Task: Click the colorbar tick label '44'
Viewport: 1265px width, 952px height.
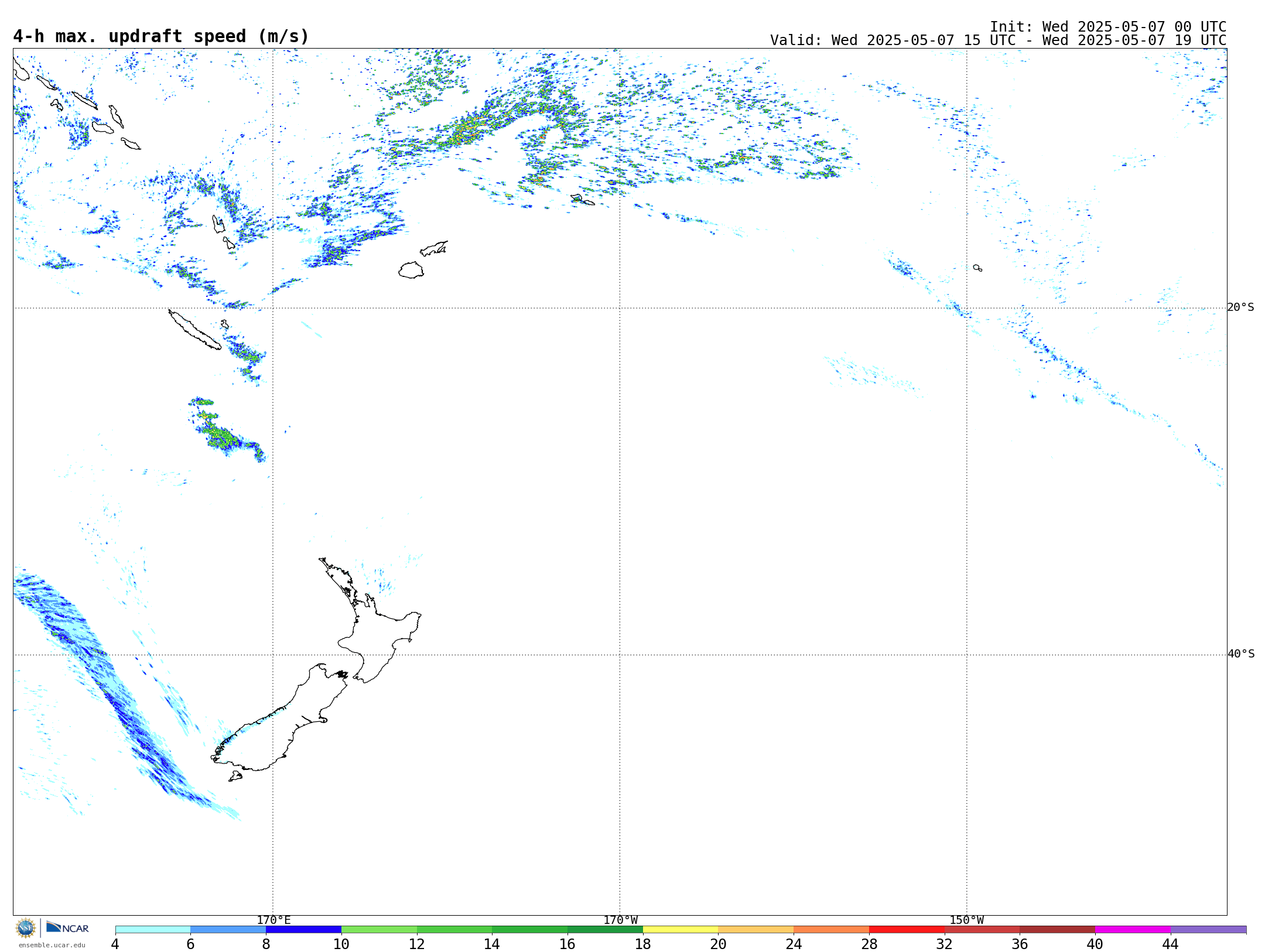Action: click(x=1171, y=944)
